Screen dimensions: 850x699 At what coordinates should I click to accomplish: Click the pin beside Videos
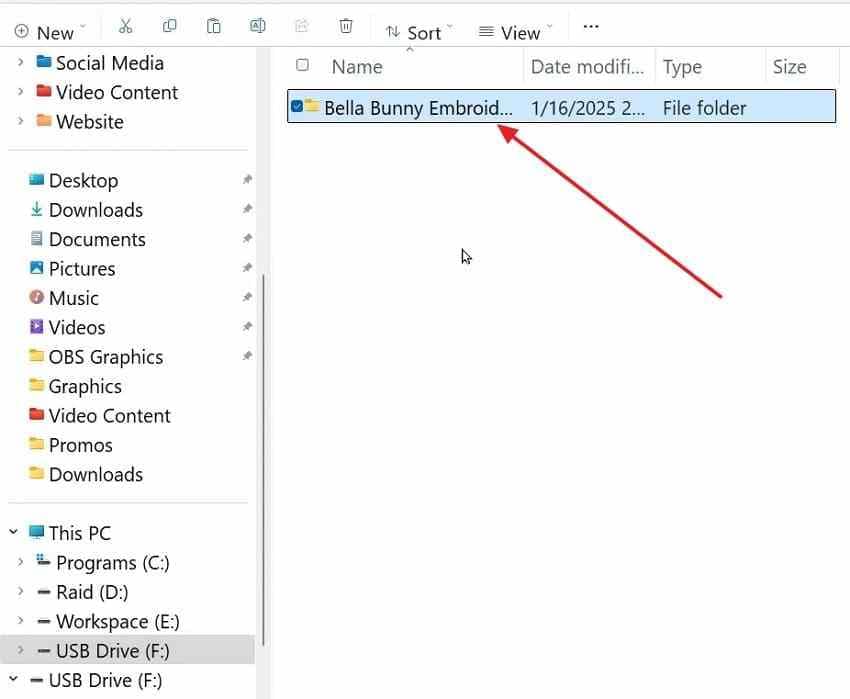(247, 326)
